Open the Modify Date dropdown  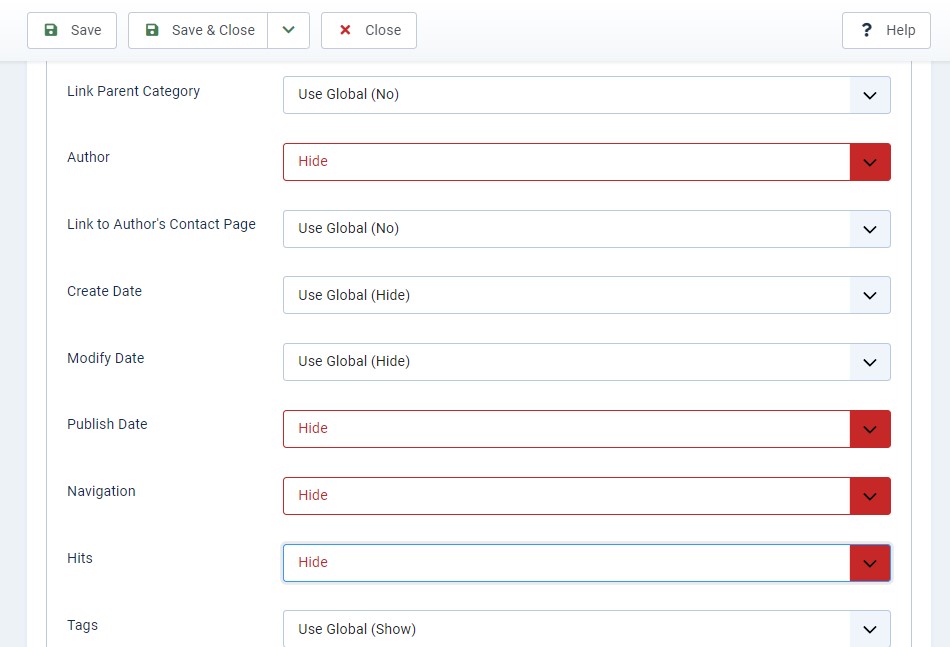tap(586, 362)
